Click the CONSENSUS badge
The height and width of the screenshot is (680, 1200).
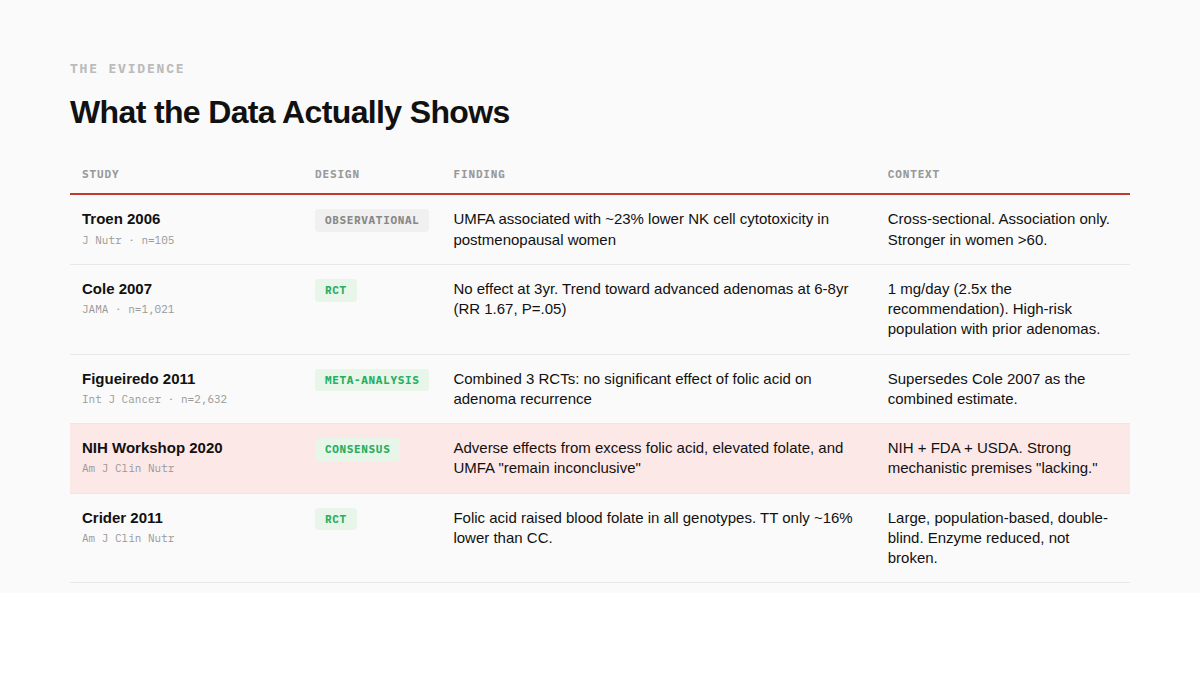(x=357, y=449)
